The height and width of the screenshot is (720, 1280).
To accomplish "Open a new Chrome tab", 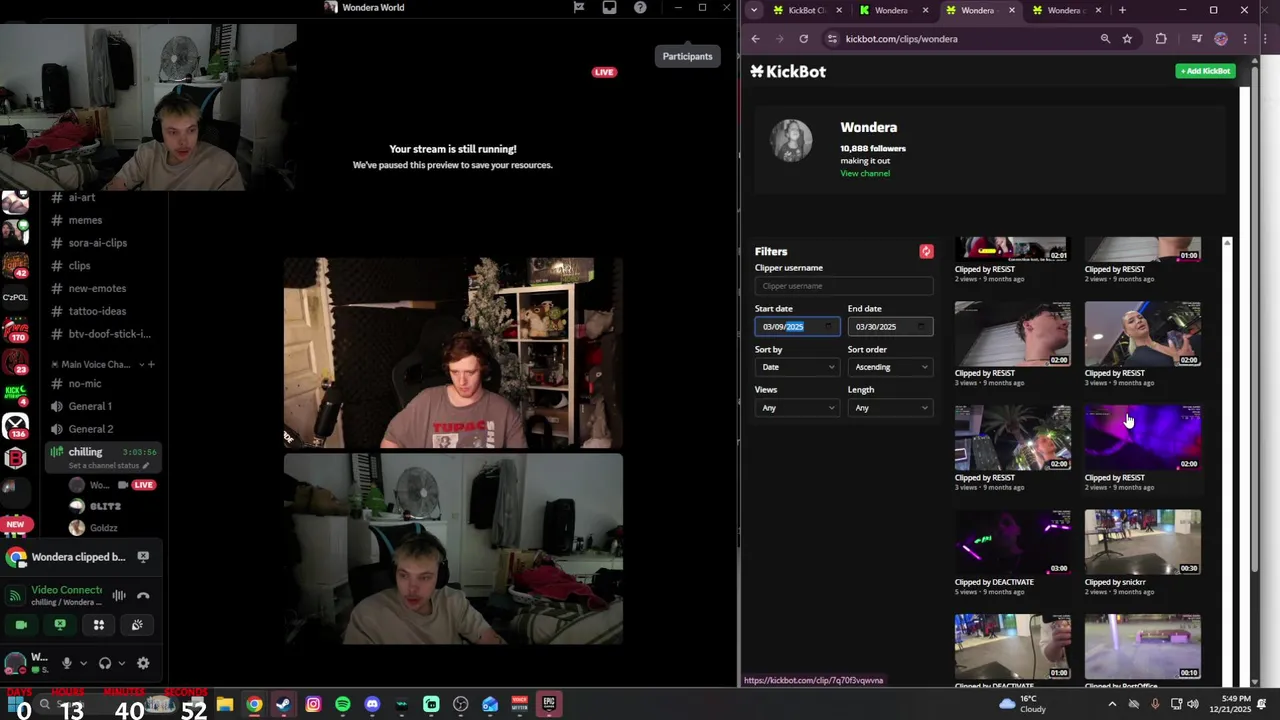I will pyautogui.click(x=1122, y=10).
